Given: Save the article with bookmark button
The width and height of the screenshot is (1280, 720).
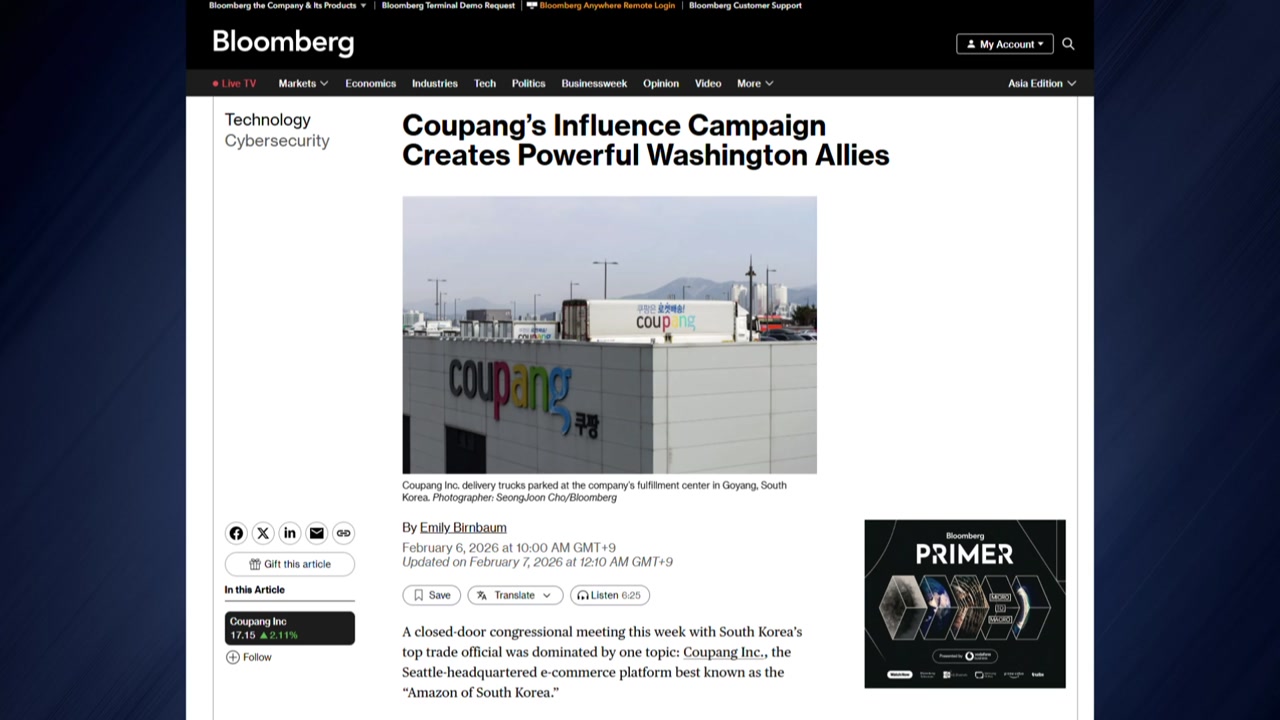Looking at the screenshot, I should pyautogui.click(x=432, y=595).
